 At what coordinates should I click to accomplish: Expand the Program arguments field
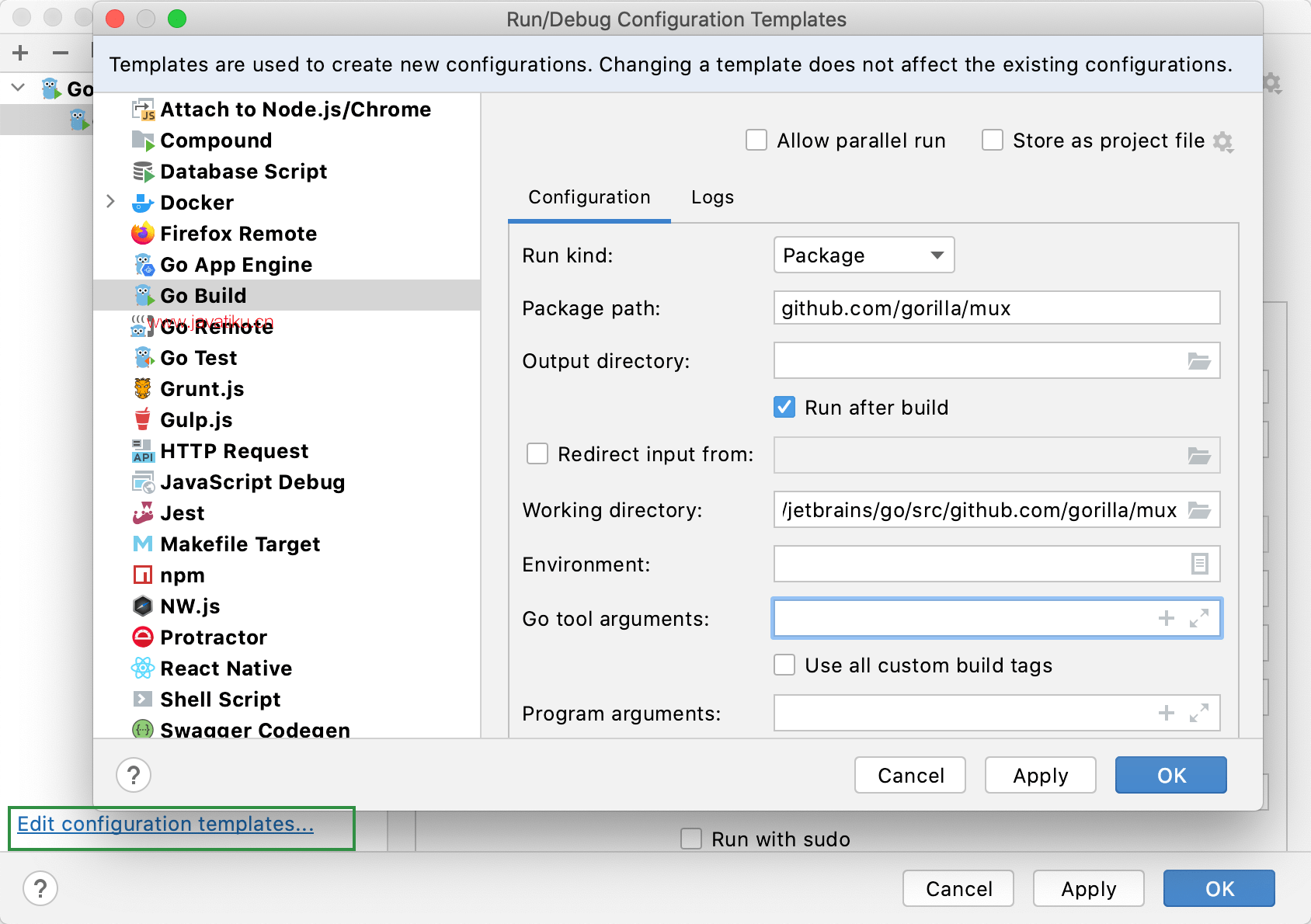[x=1199, y=713]
